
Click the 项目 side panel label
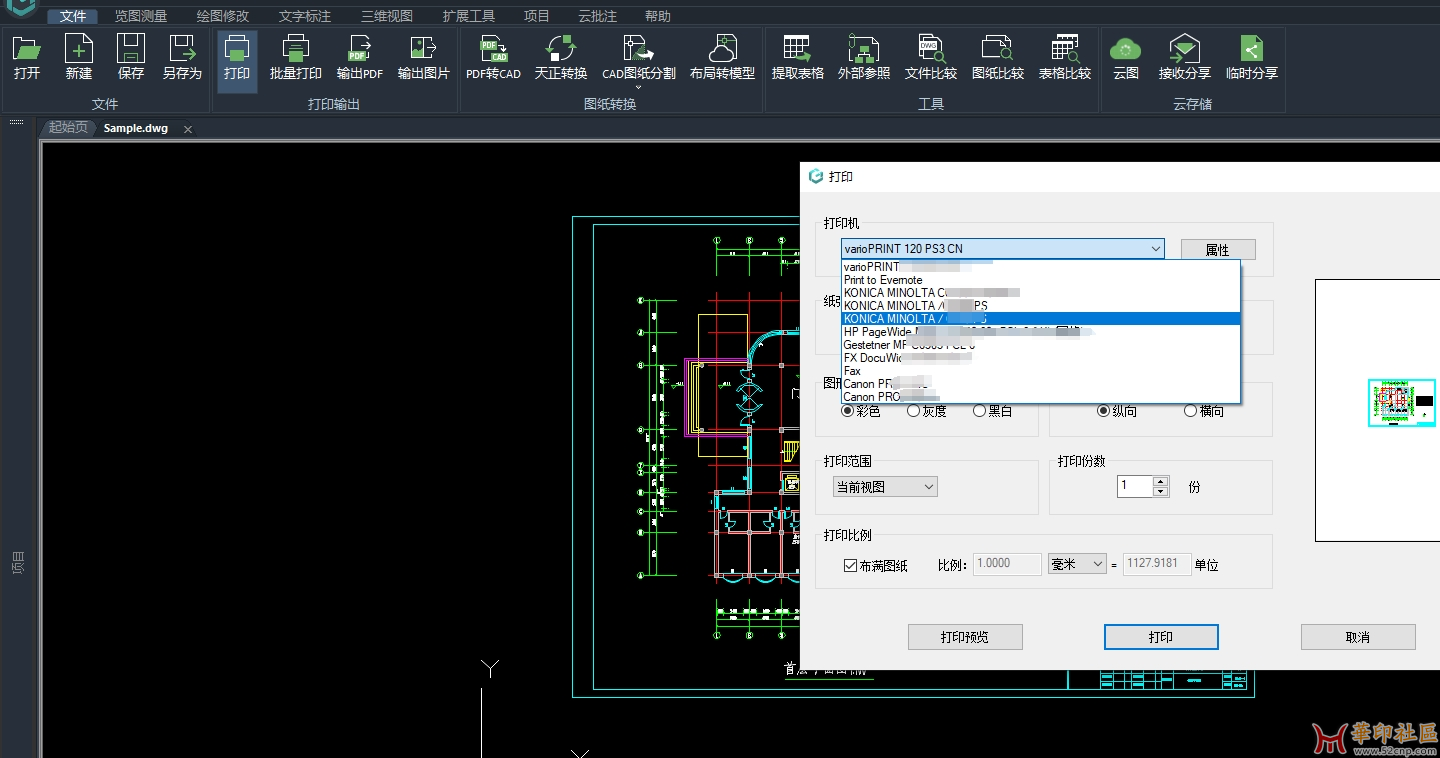[18, 562]
